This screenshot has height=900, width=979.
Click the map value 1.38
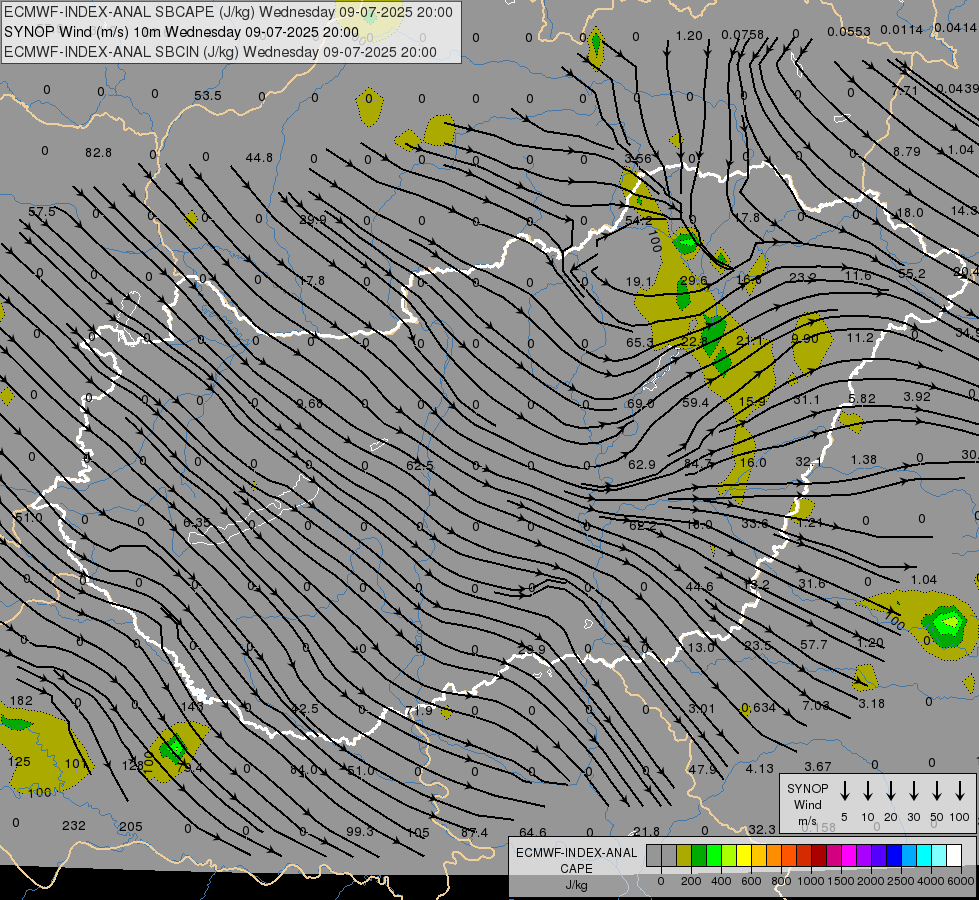(863, 460)
